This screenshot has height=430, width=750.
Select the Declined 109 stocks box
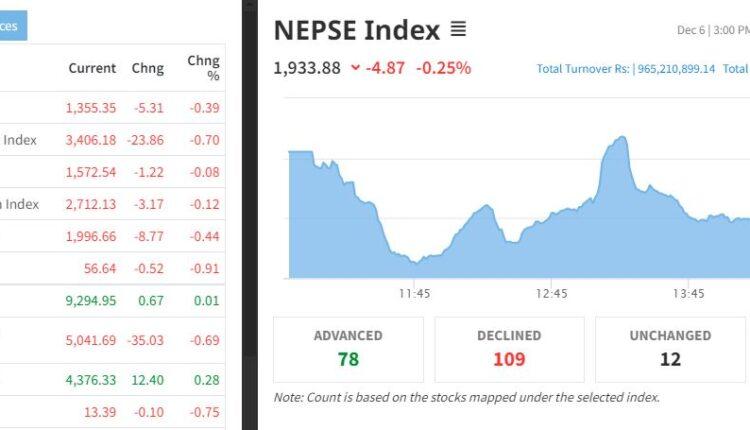(509, 349)
